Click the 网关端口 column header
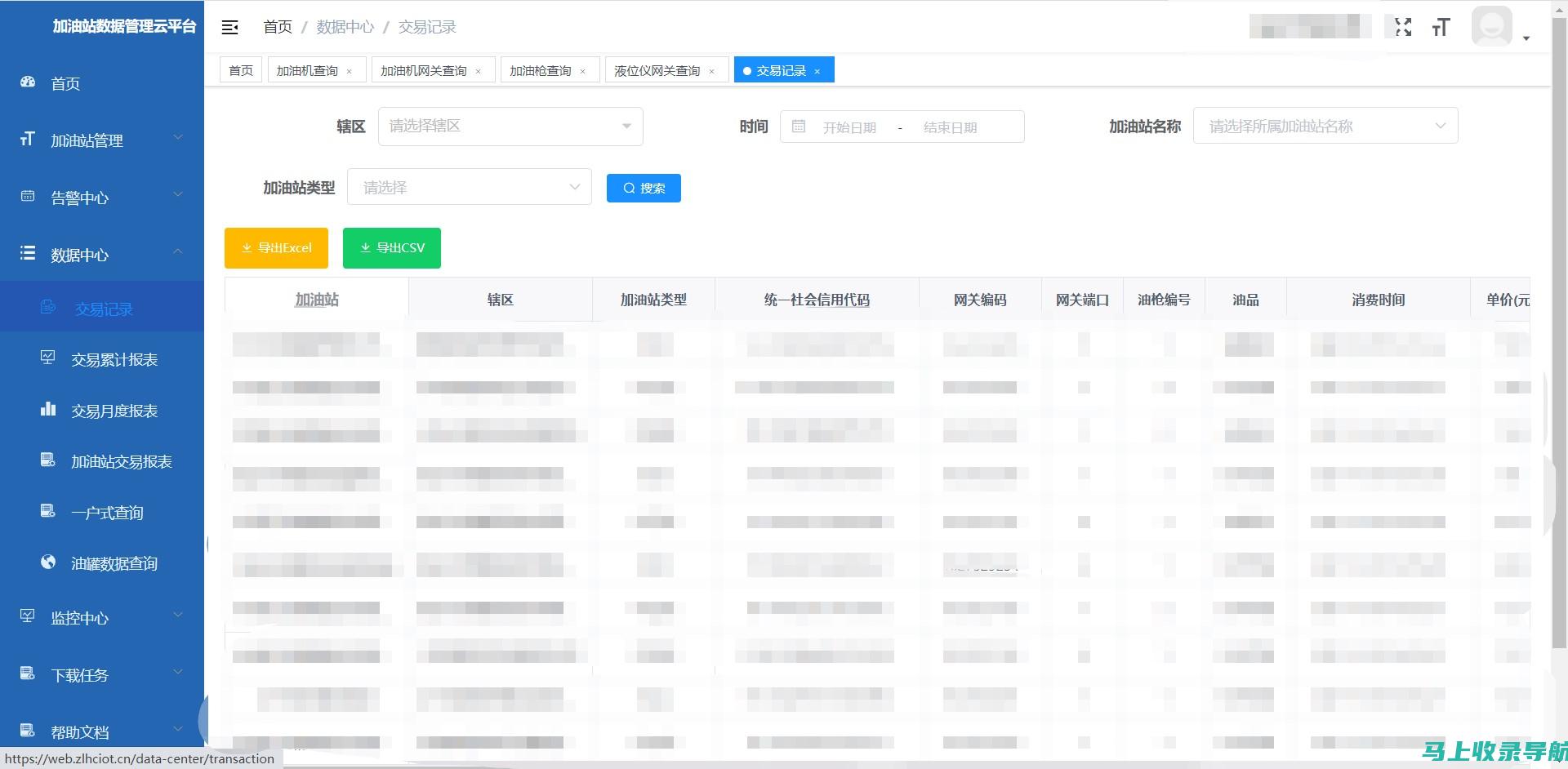Image resolution: width=1568 pixels, height=769 pixels. 1083,300
